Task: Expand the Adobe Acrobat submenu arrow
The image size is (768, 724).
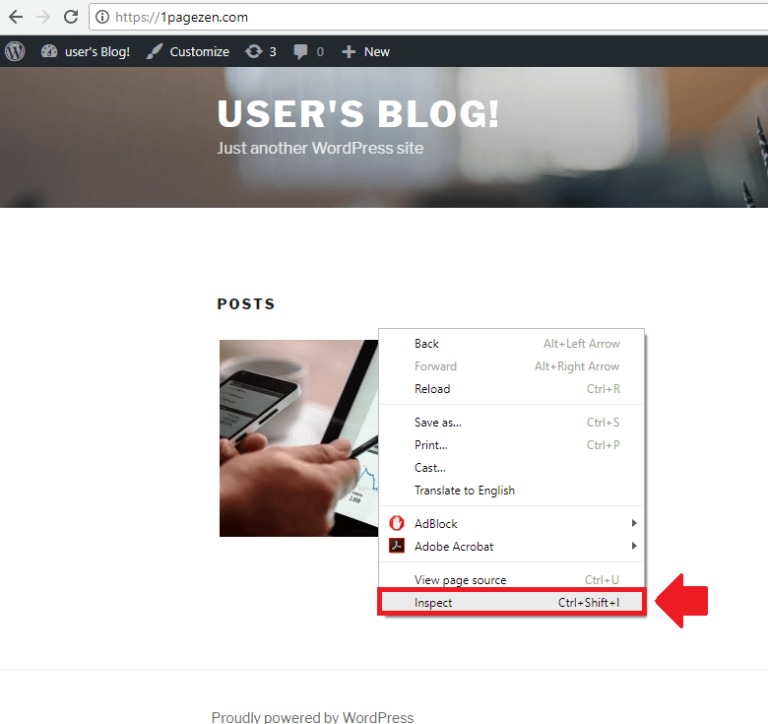Action: 634,546
